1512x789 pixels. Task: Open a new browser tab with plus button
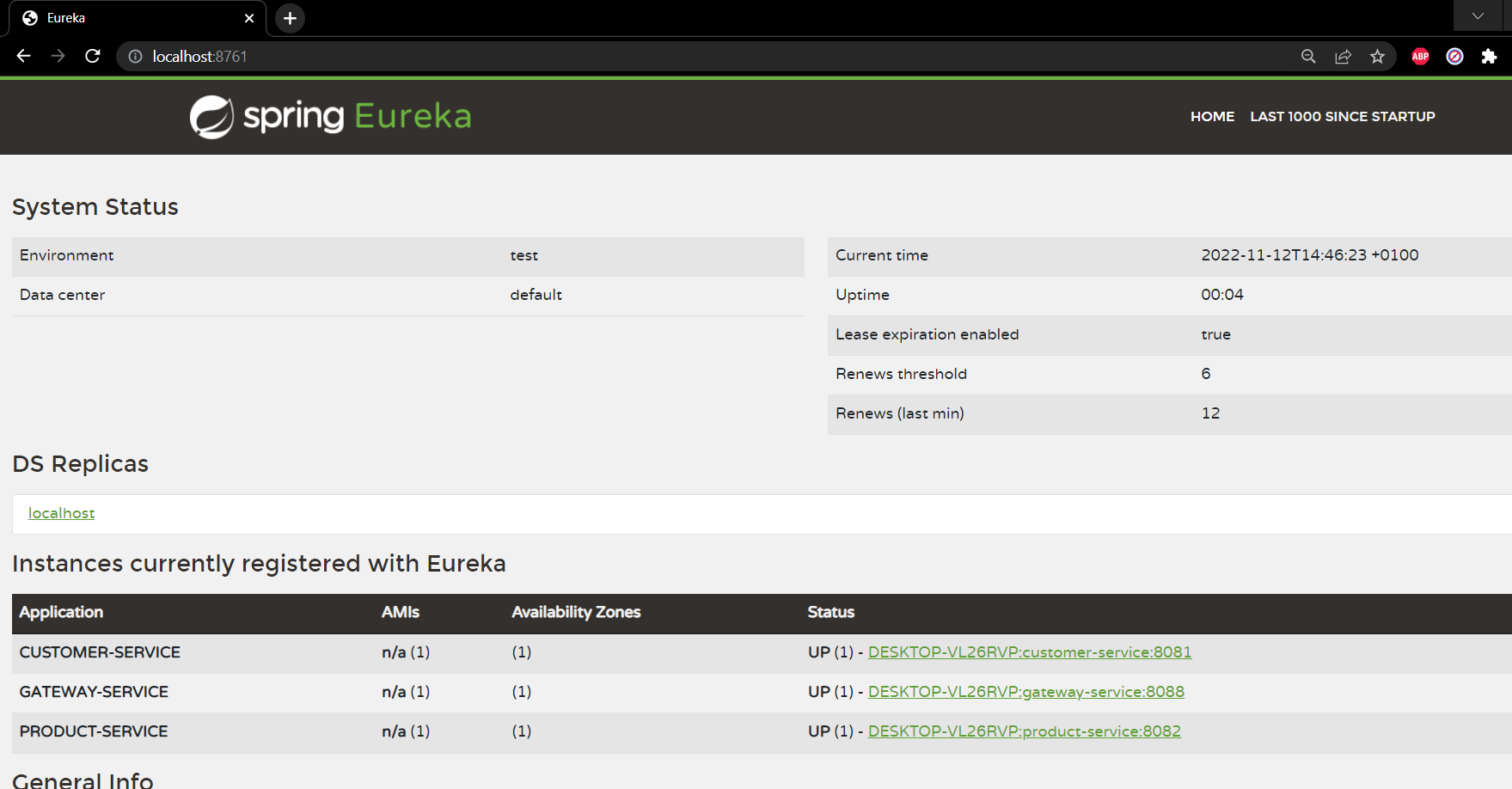(x=289, y=17)
